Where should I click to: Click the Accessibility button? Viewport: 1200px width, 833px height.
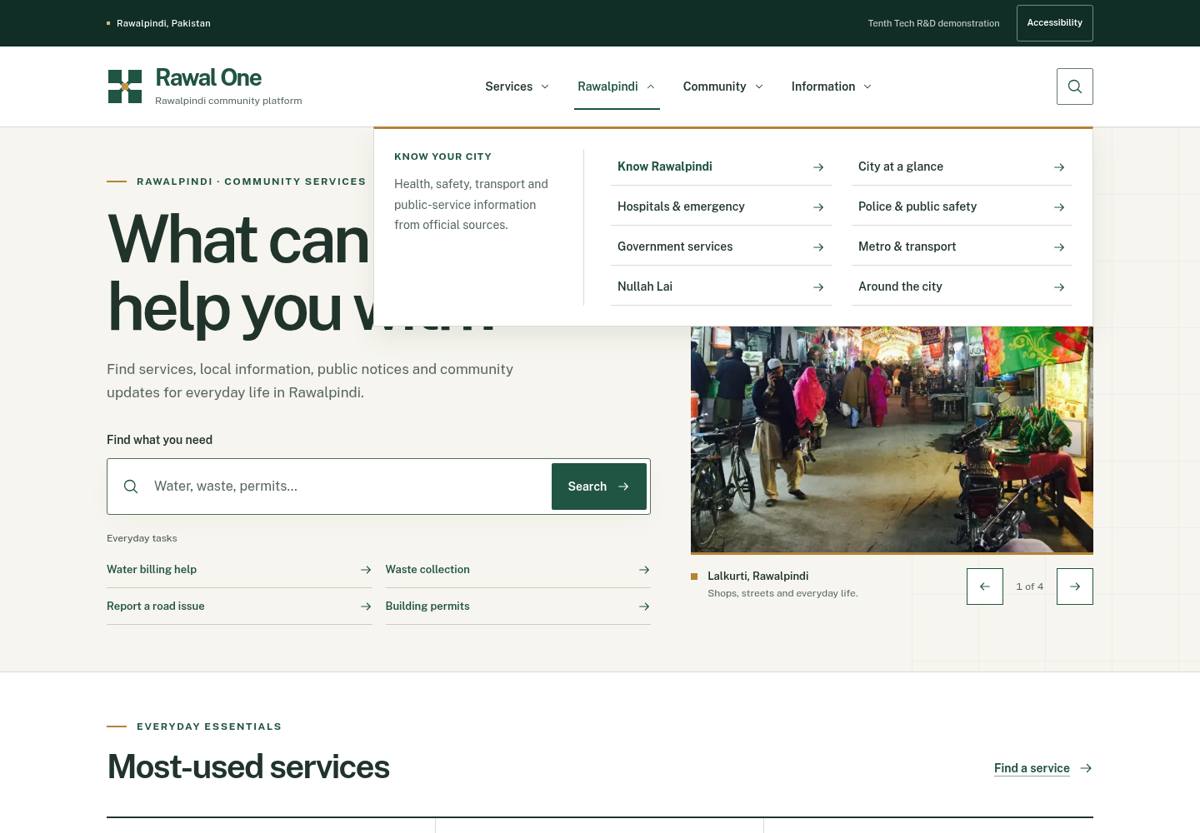point(1055,23)
